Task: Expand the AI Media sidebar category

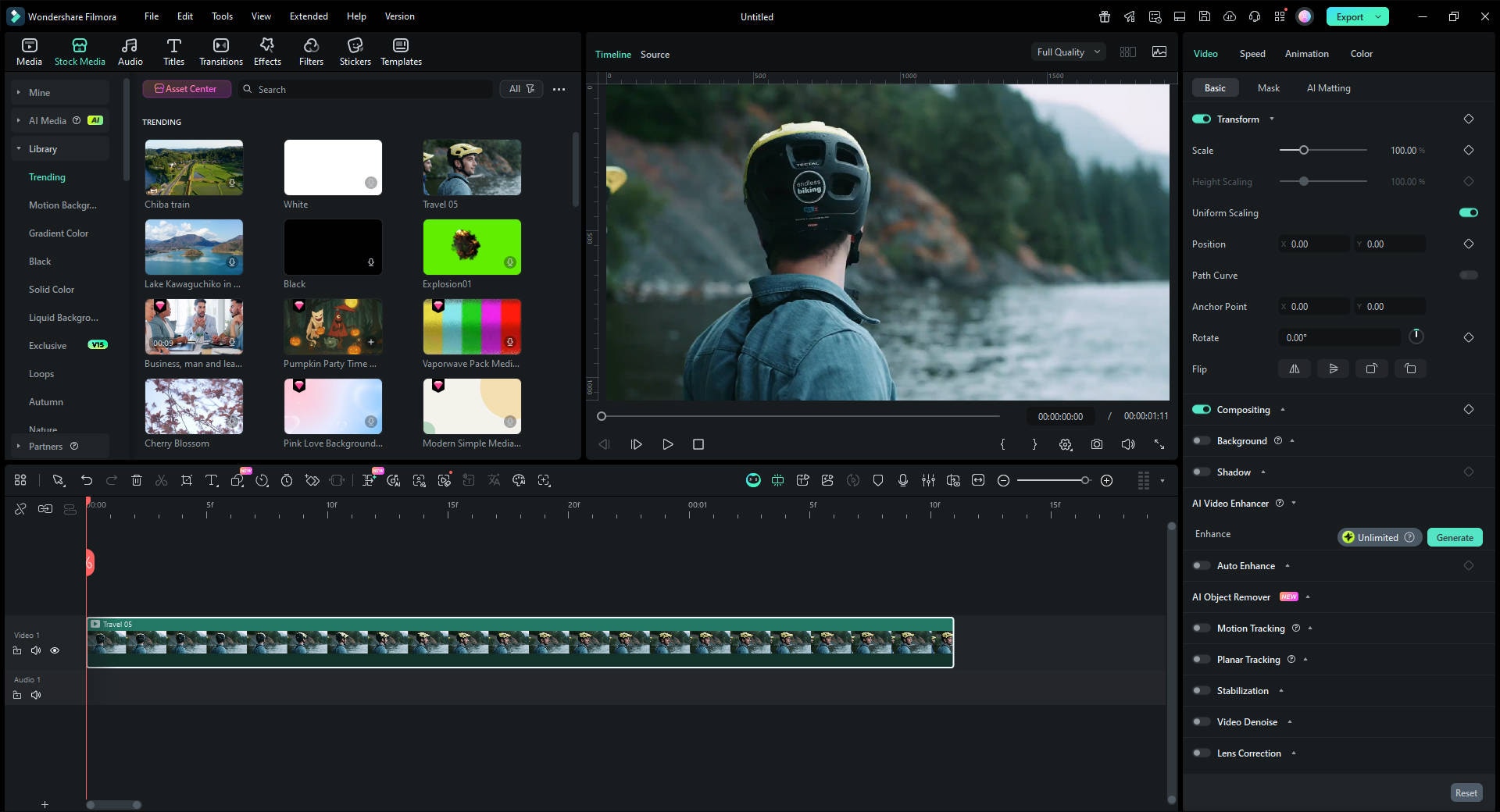Action: (x=17, y=120)
